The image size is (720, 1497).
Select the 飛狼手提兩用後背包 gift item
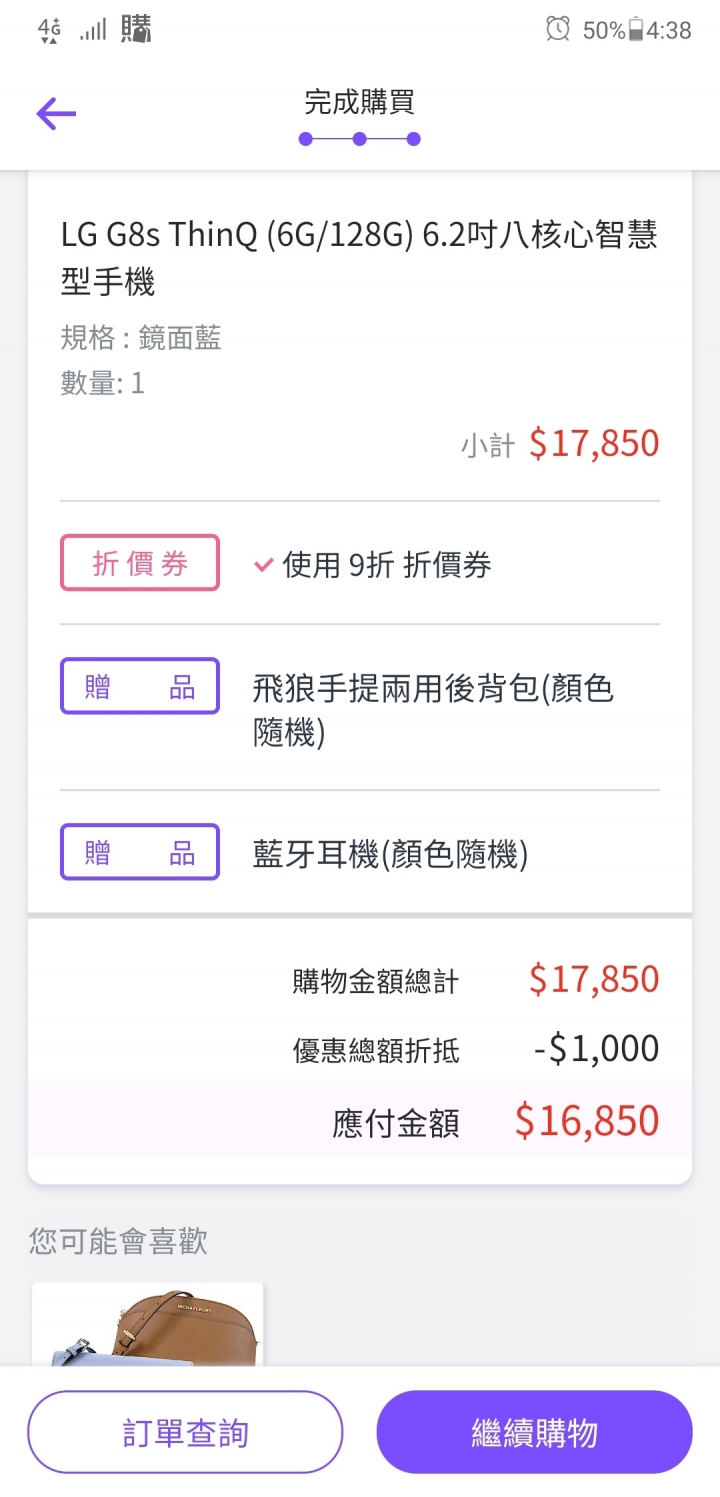pyautogui.click(x=433, y=711)
